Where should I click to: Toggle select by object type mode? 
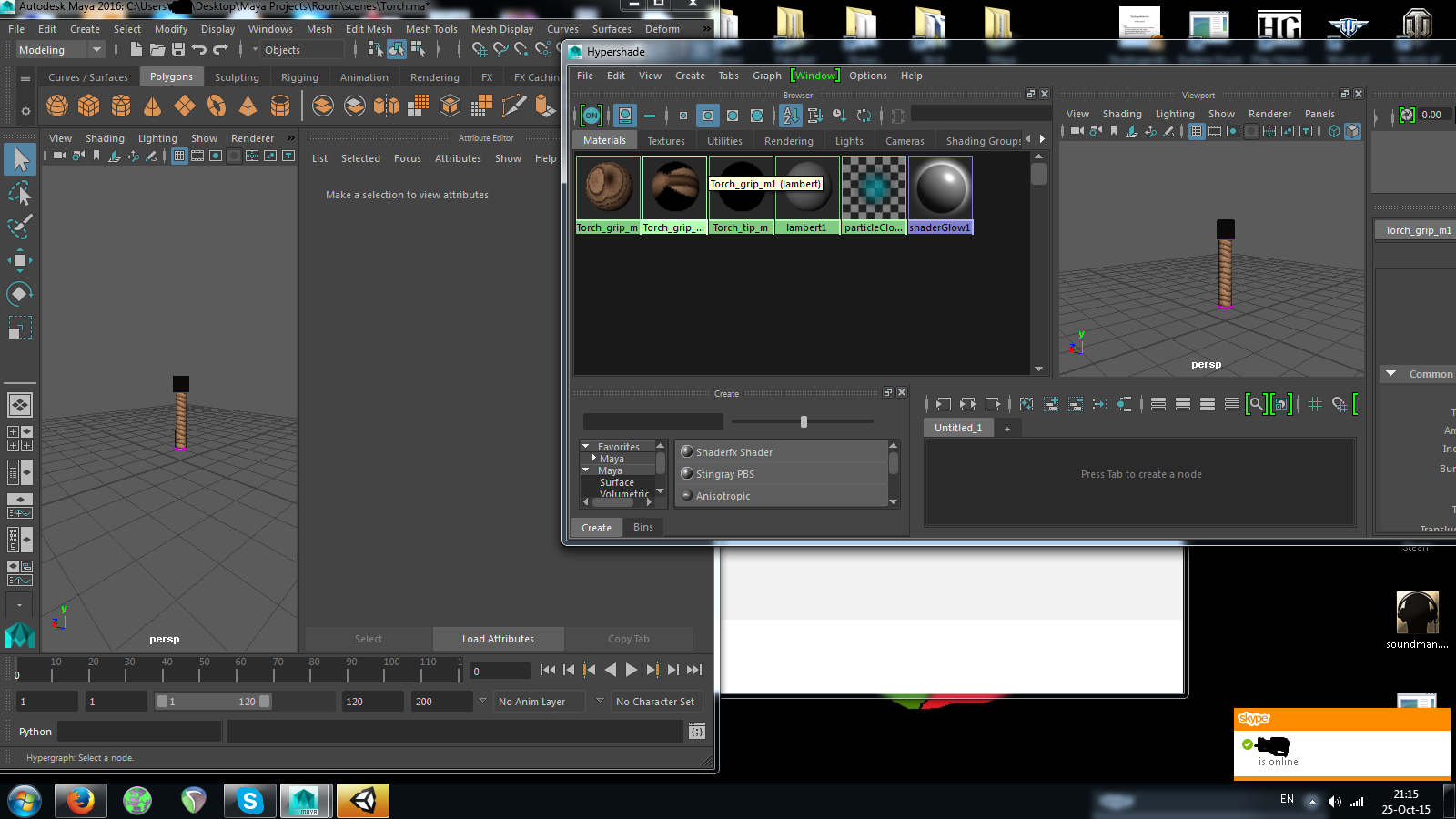point(397,49)
